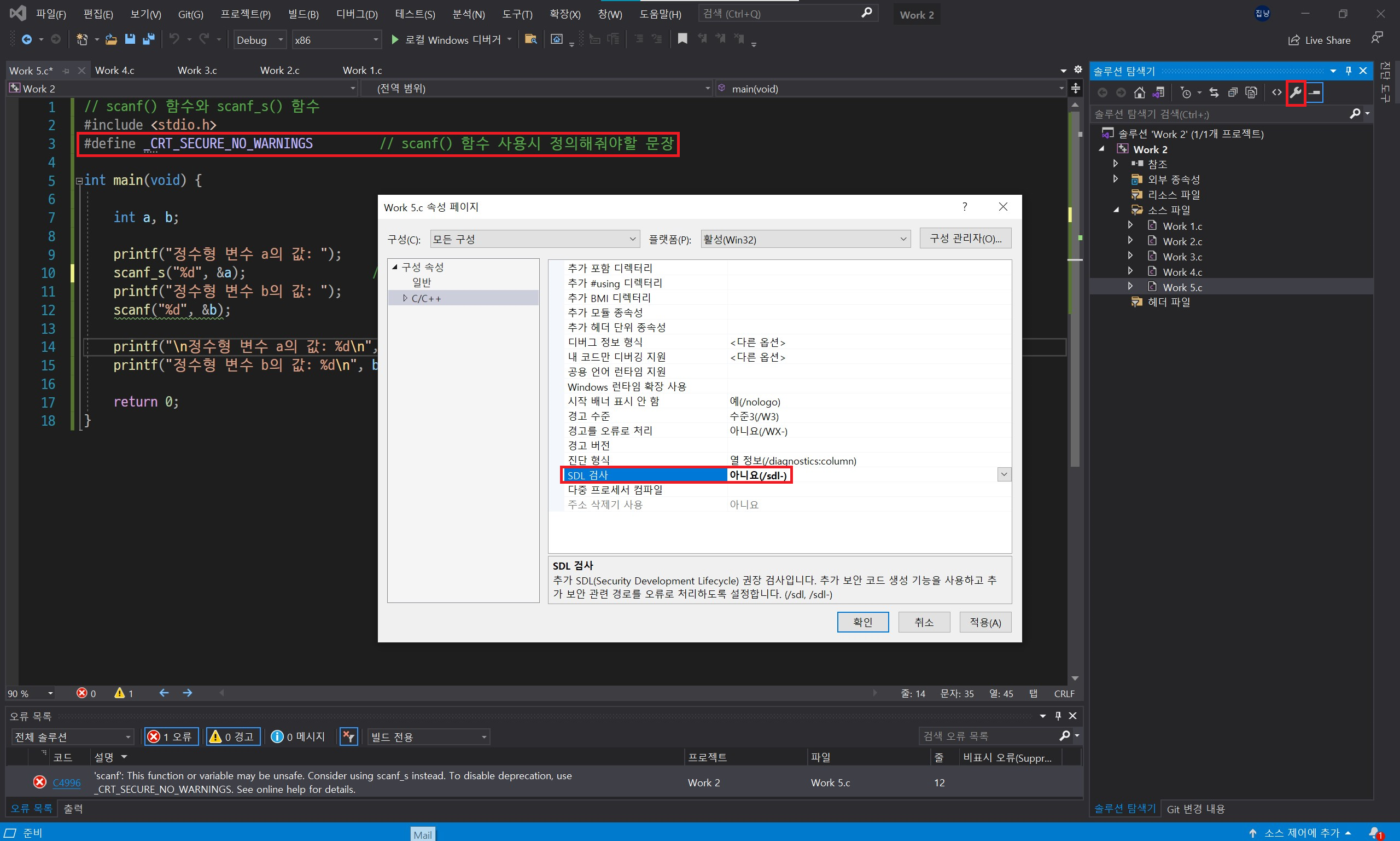Click Collapse All icon in Solution Explorer

coord(1232,92)
